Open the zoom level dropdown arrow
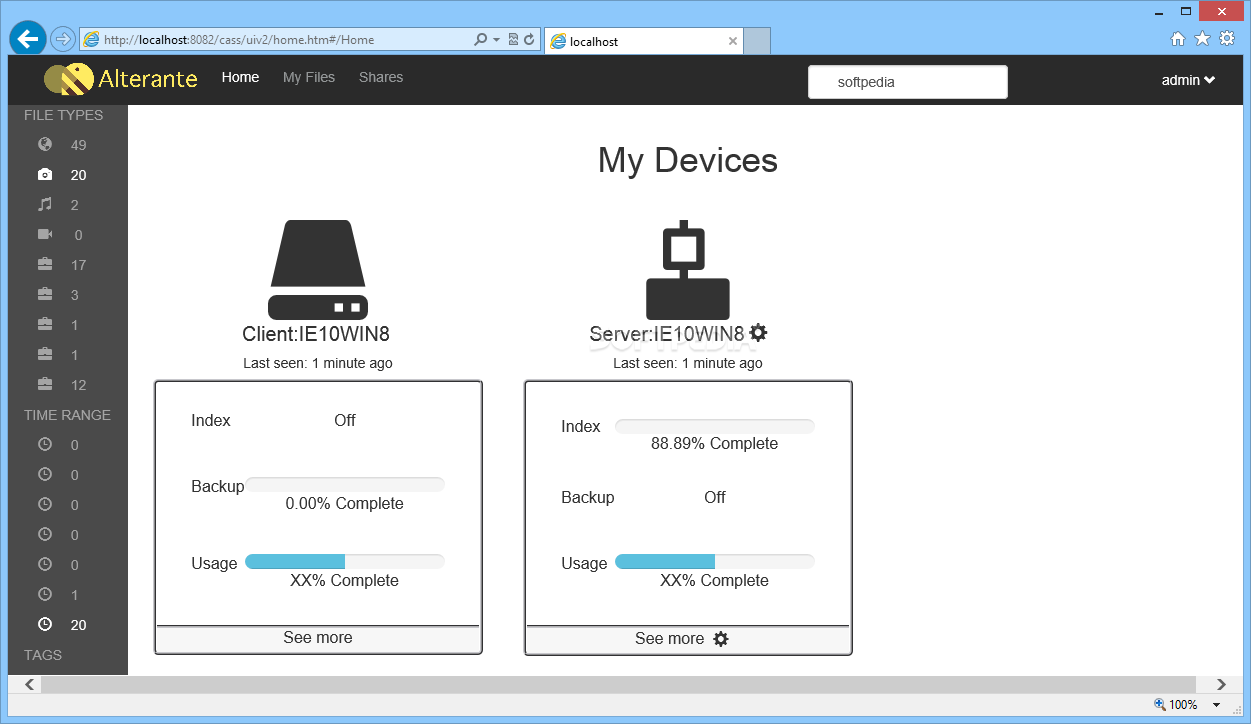1251x724 pixels. click(x=1216, y=705)
